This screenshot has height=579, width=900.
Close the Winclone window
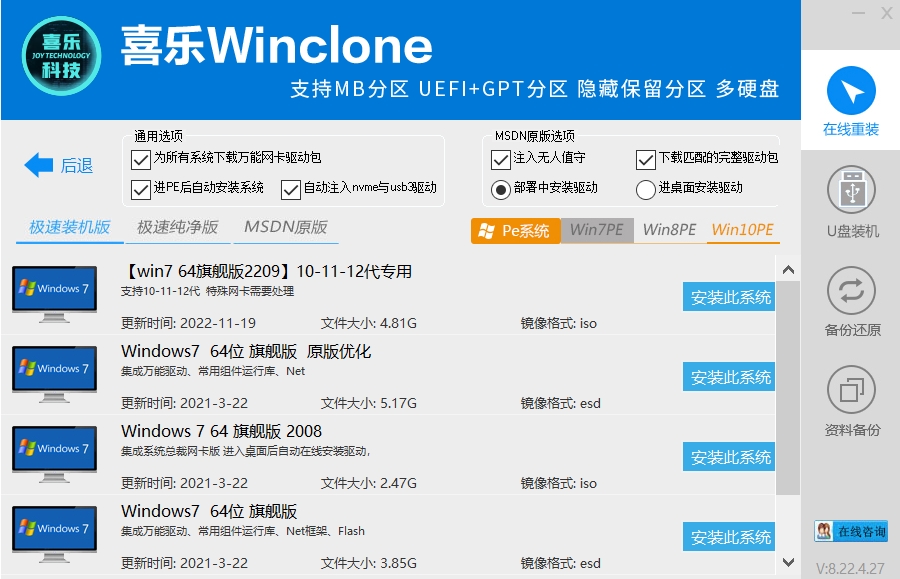(886, 13)
